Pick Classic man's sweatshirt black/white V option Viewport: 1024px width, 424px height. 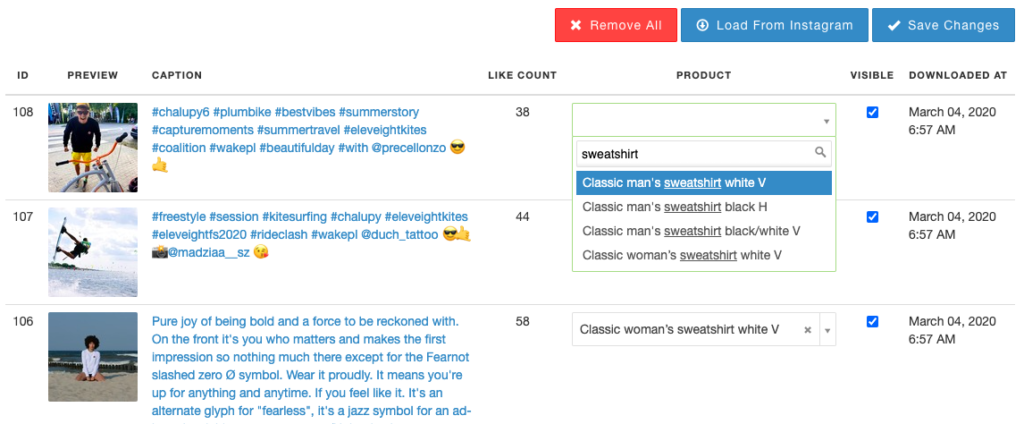[704, 231]
